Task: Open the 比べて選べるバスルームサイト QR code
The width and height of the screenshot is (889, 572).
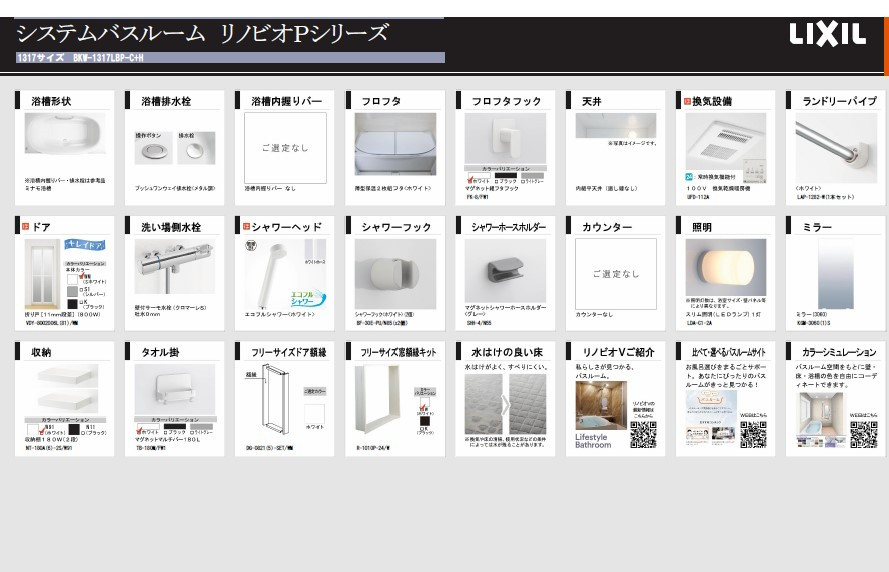Action: (753, 435)
